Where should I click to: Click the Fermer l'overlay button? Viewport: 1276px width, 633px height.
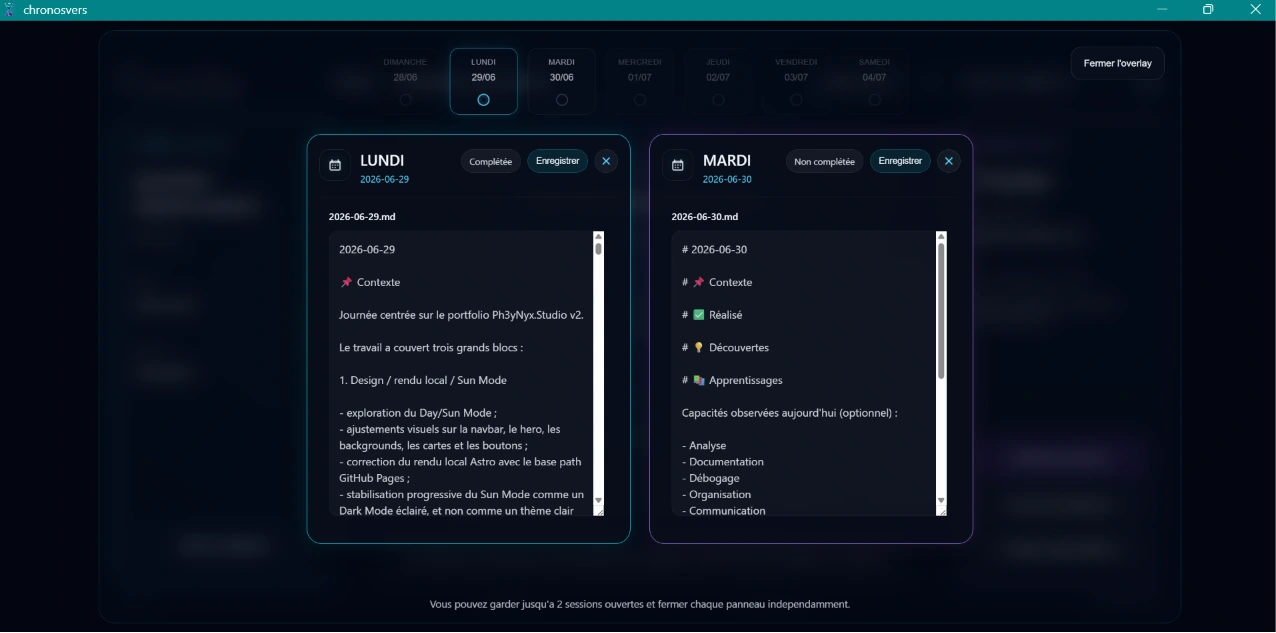(1118, 63)
